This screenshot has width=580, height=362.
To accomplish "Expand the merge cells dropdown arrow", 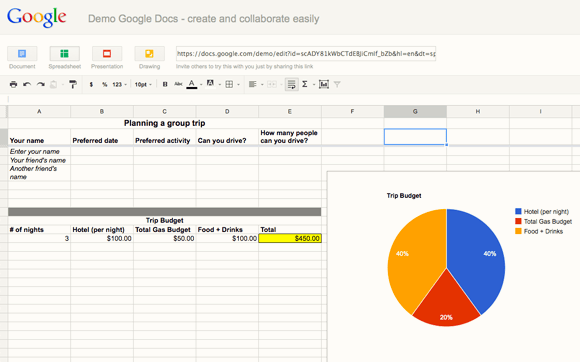I will pos(281,85).
